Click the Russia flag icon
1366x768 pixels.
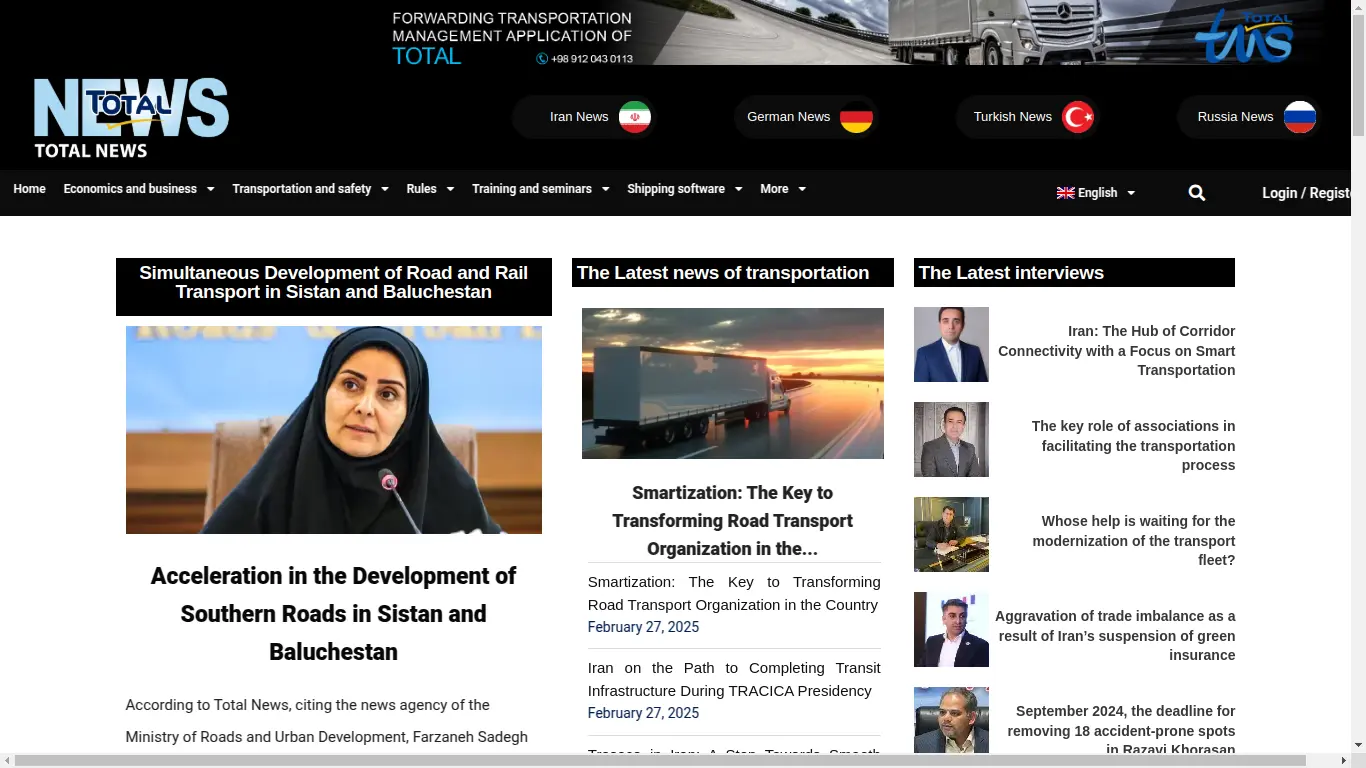(x=1299, y=117)
